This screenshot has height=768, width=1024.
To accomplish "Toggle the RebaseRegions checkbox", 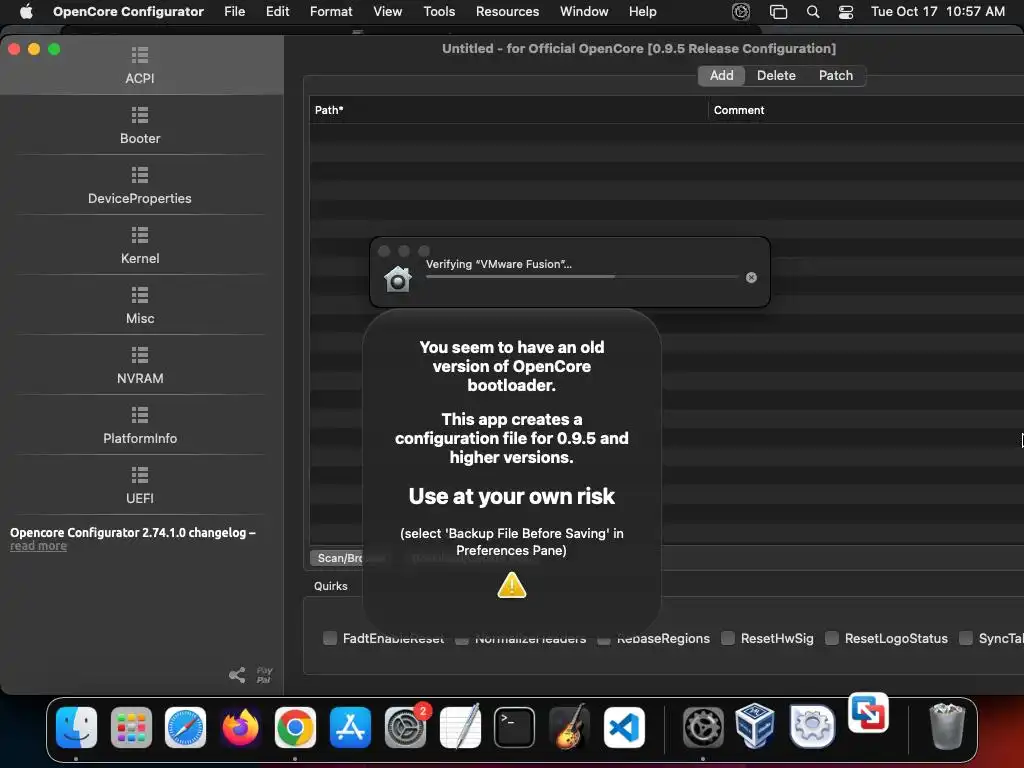I will click(604, 638).
